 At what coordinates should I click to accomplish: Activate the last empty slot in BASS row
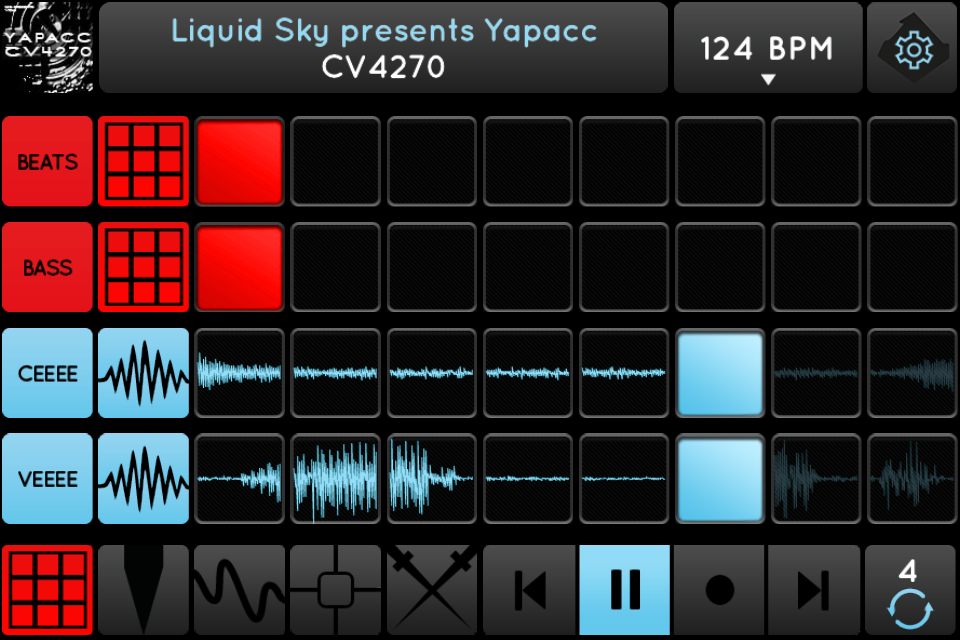(x=912, y=267)
